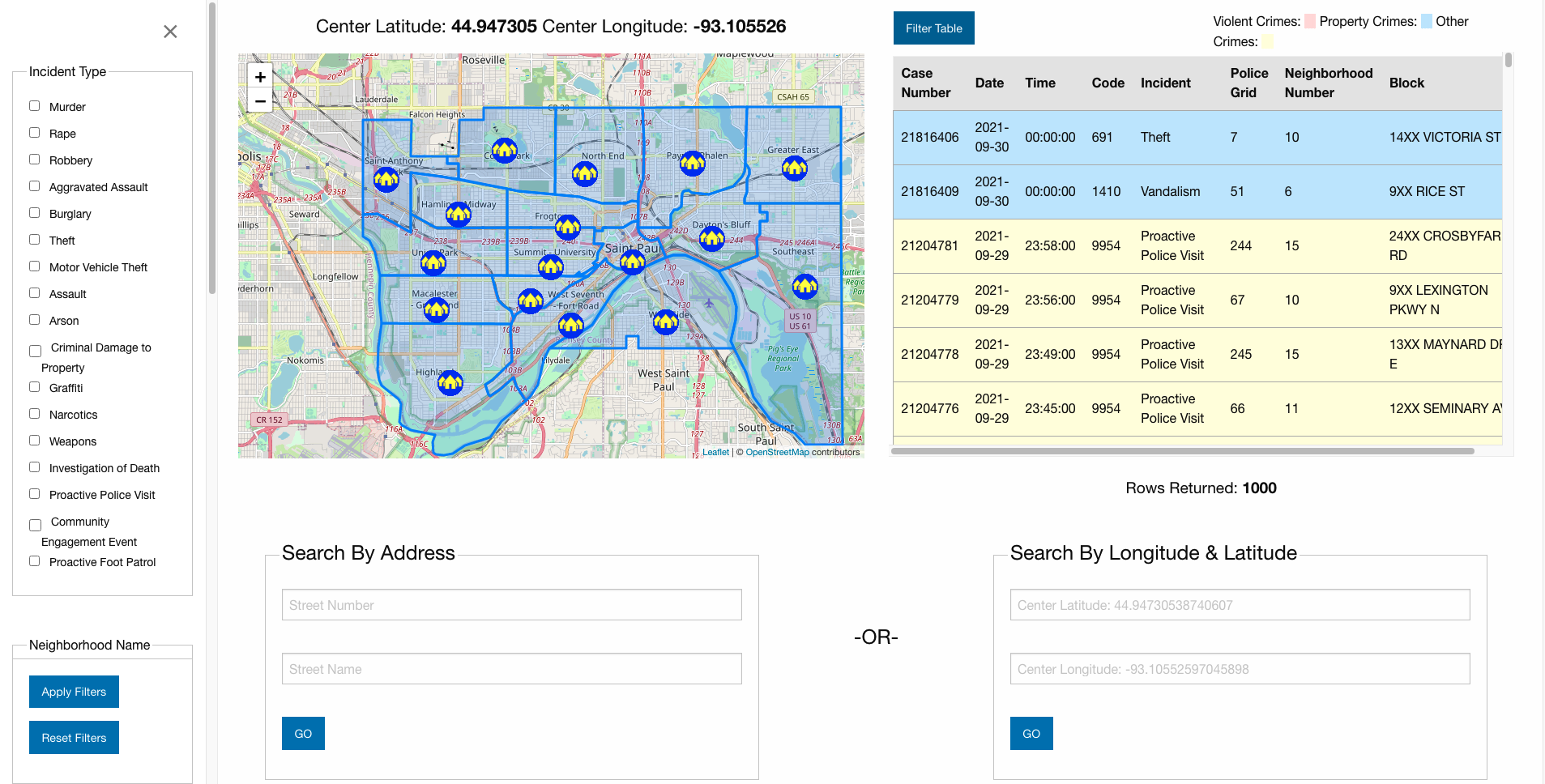Click the Dayton's Bluff house marker

(x=711, y=239)
